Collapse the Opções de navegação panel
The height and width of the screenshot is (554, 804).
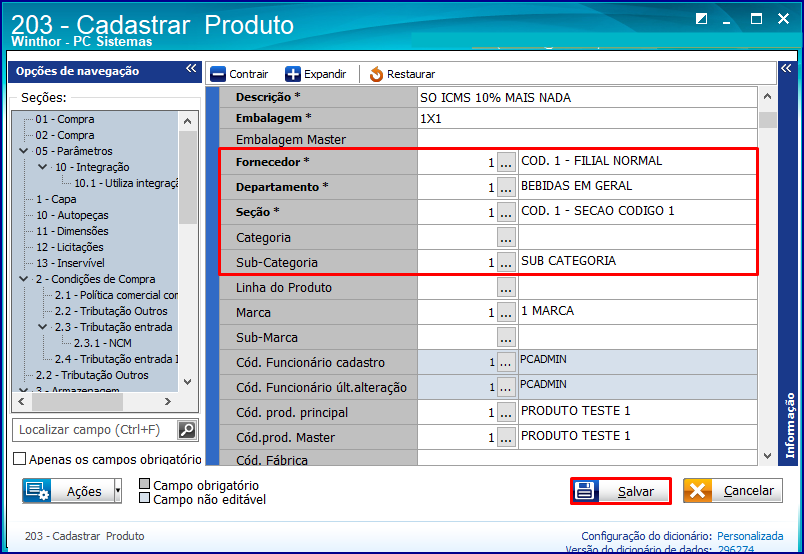[x=191, y=69]
